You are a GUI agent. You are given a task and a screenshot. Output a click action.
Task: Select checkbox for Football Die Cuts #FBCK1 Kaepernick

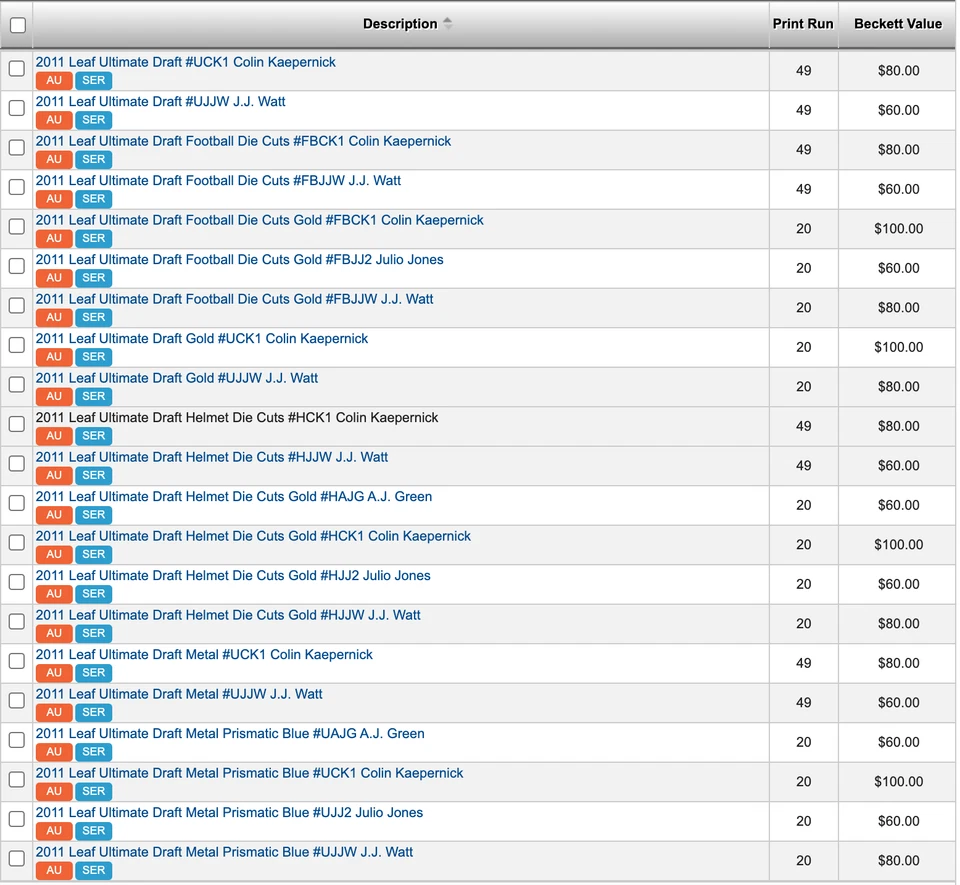pyautogui.click(x=17, y=147)
